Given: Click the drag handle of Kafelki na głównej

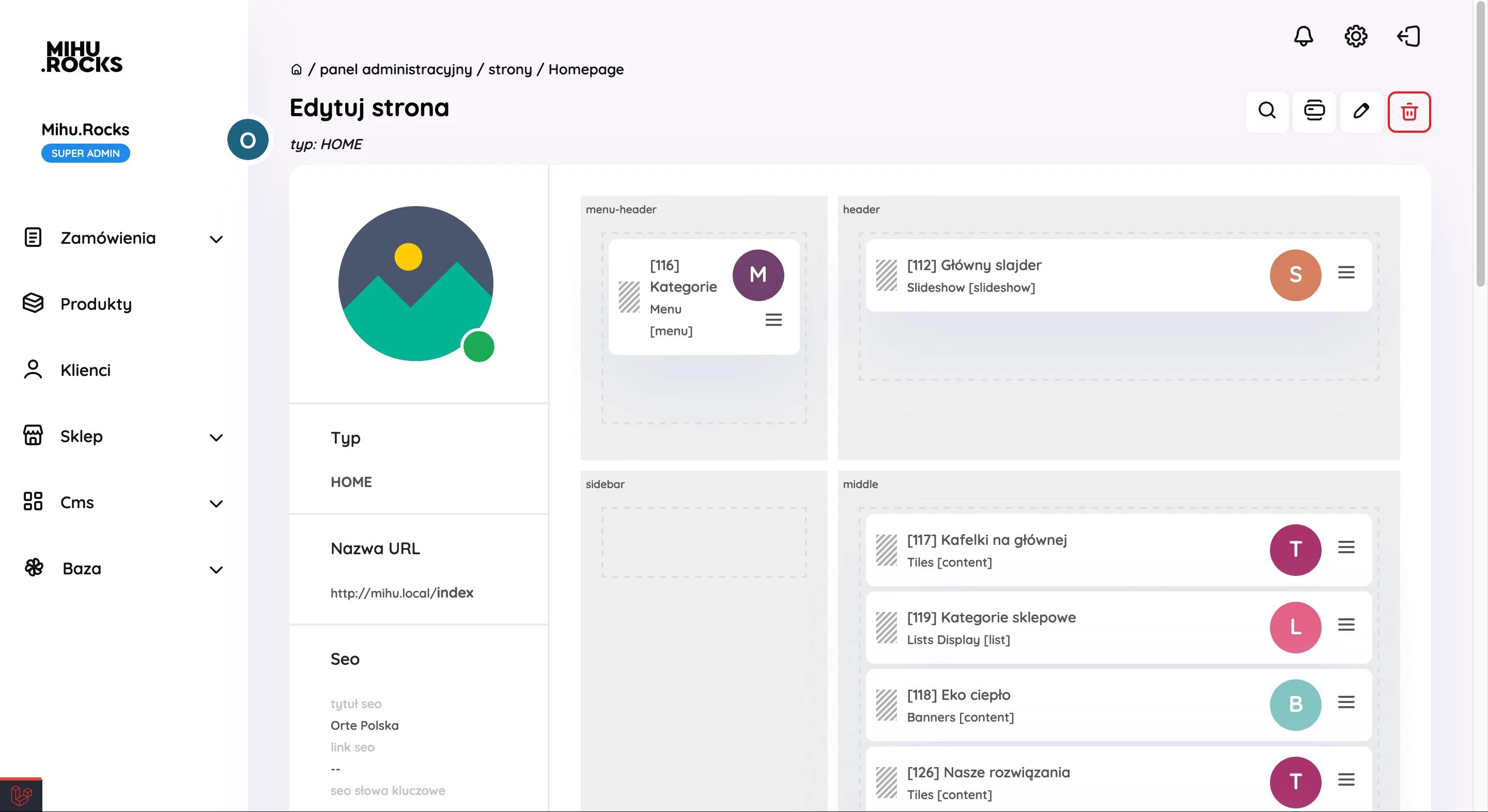Looking at the screenshot, I should pyautogui.click(x=886, y=550).
